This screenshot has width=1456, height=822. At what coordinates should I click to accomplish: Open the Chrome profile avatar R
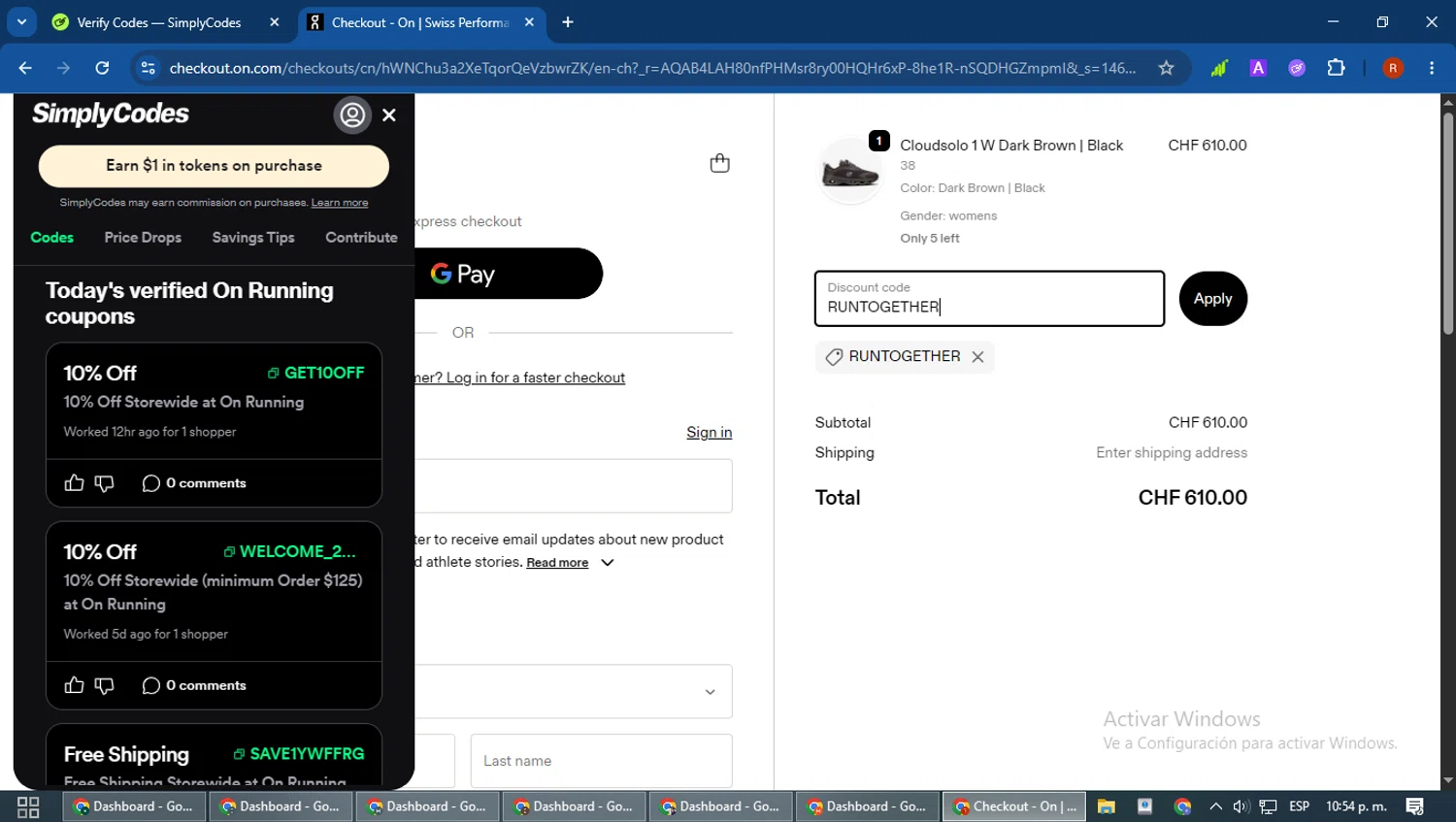[x=1393, y=68]
